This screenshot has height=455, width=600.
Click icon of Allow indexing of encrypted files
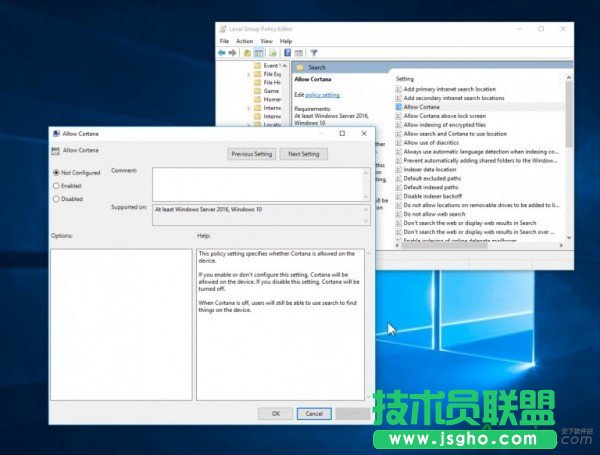tap(399, 125)
